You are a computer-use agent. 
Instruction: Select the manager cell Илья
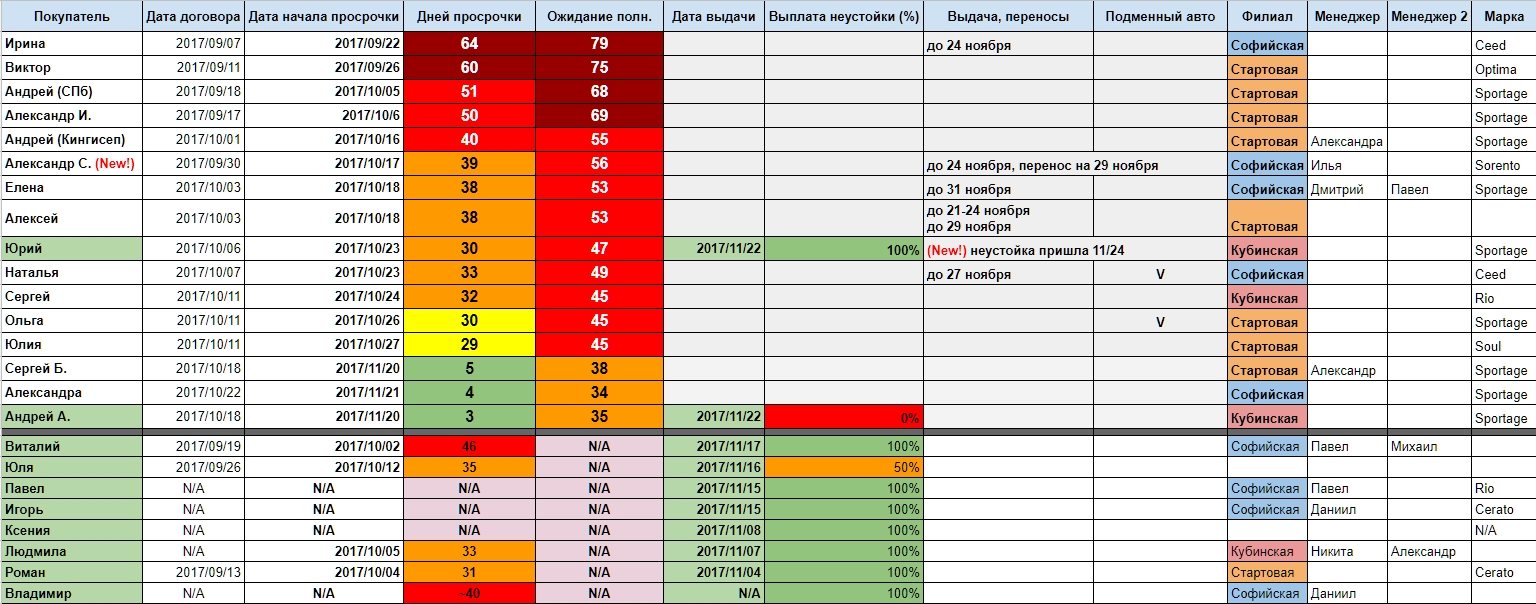pyautogui.click(x=1347, y=164)
